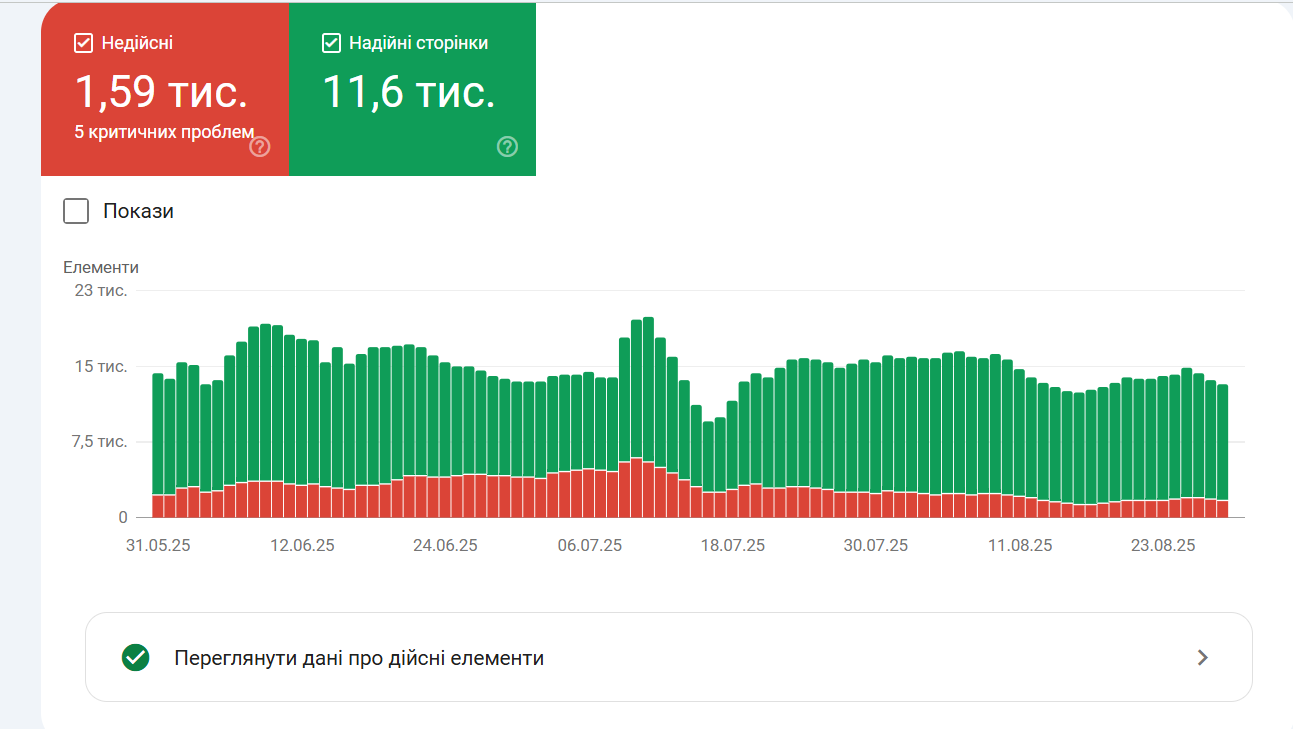The image size is (1293, 729).
Task: Select the green 11,6 тис. card
Action: click(412, 89)
